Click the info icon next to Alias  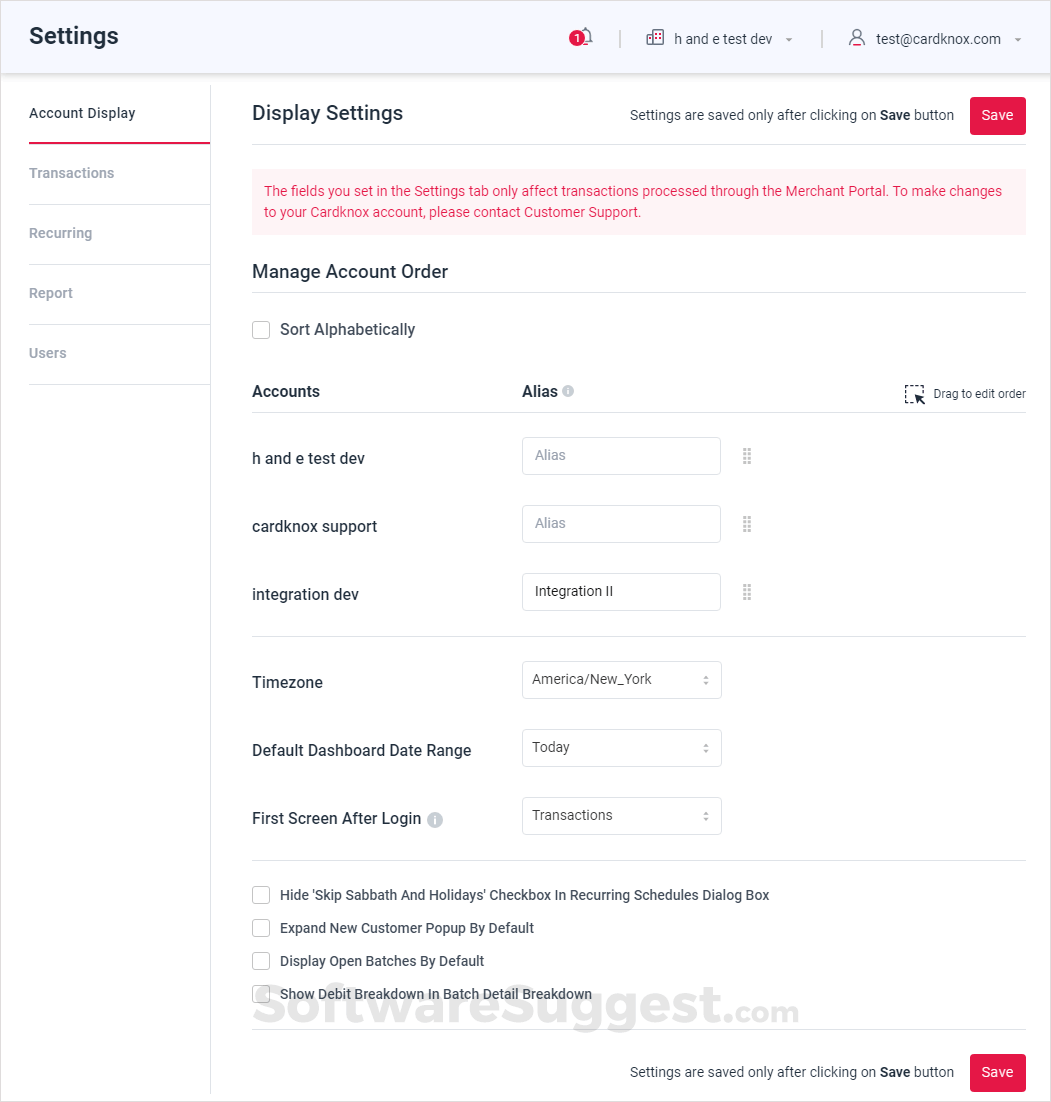[x=568, y=391]
